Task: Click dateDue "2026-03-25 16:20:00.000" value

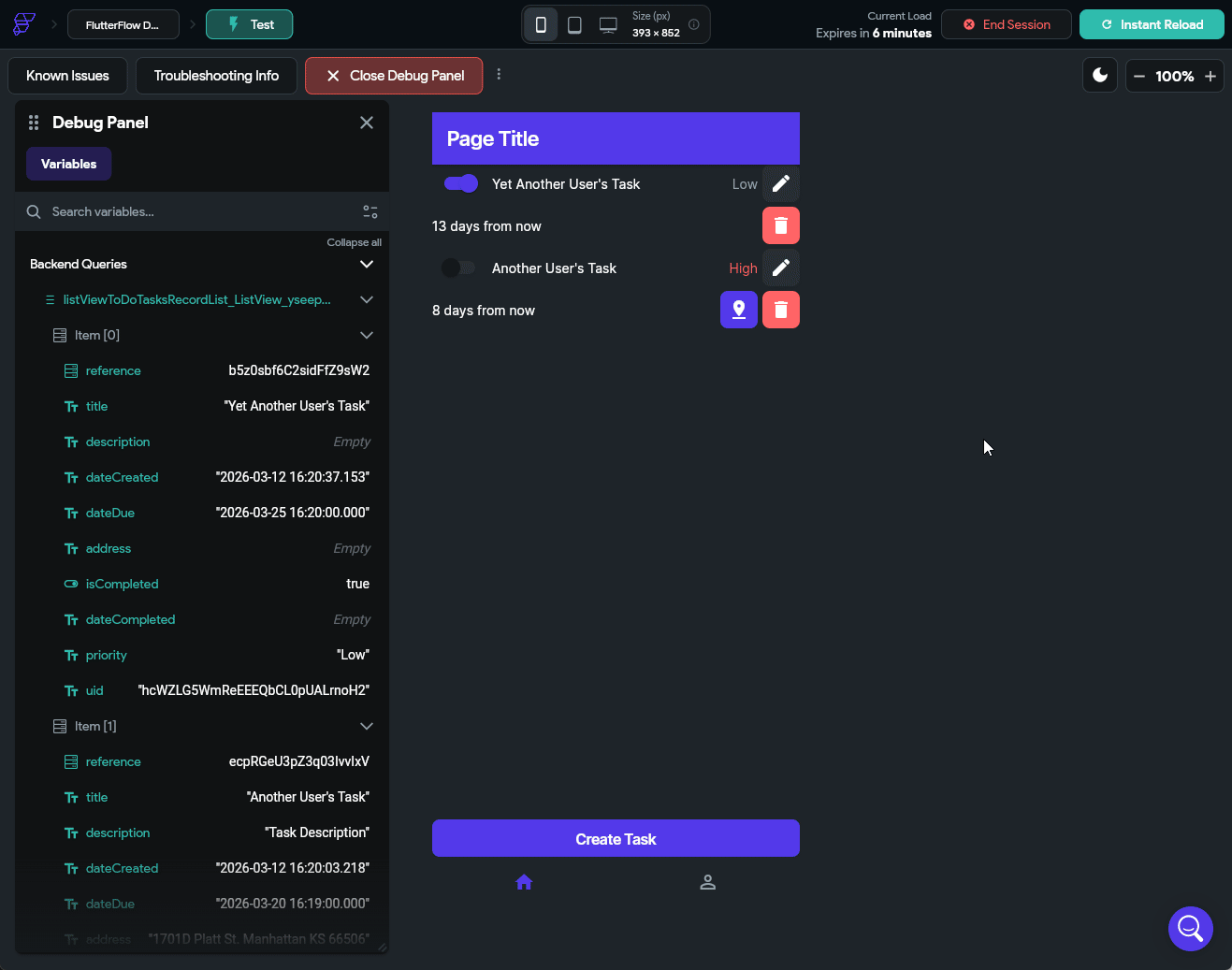Action: click(293, 513)
